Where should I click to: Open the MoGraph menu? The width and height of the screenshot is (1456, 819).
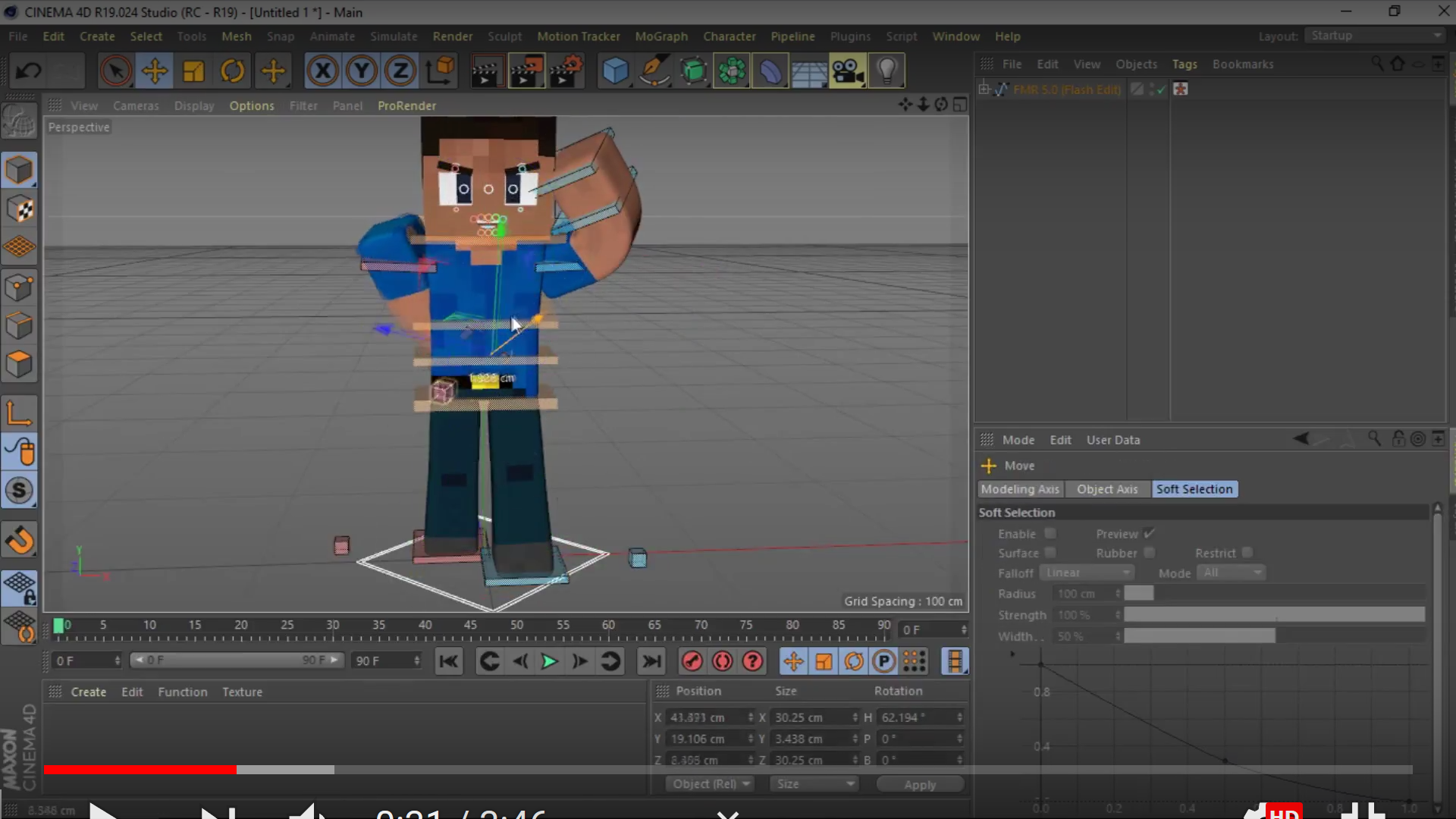661,36
